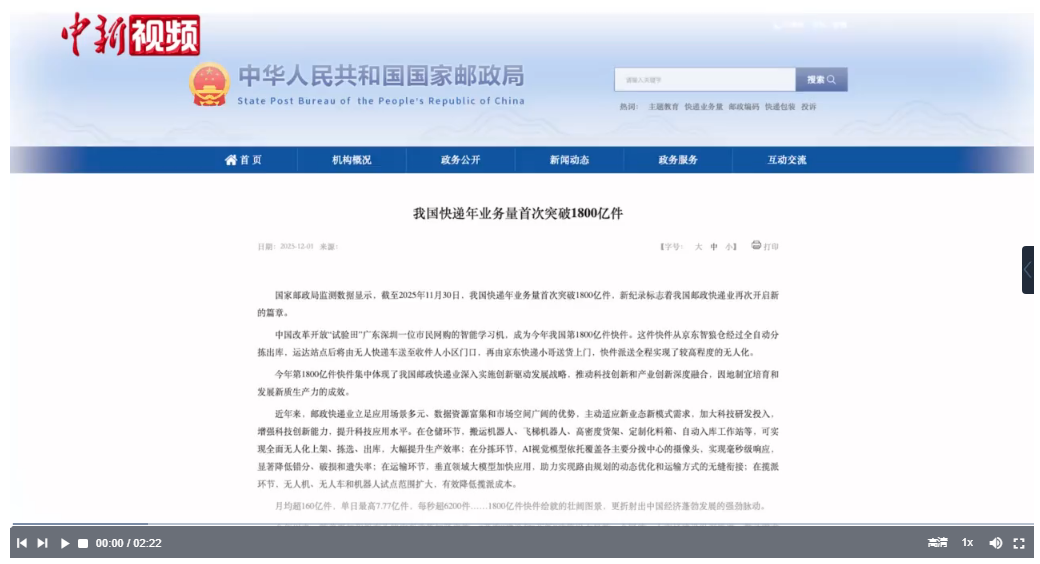Click the article title 我国快递年业务量首次突破1800亿件
Viewport: 1040px width, 564px height.
click(518, 213)
